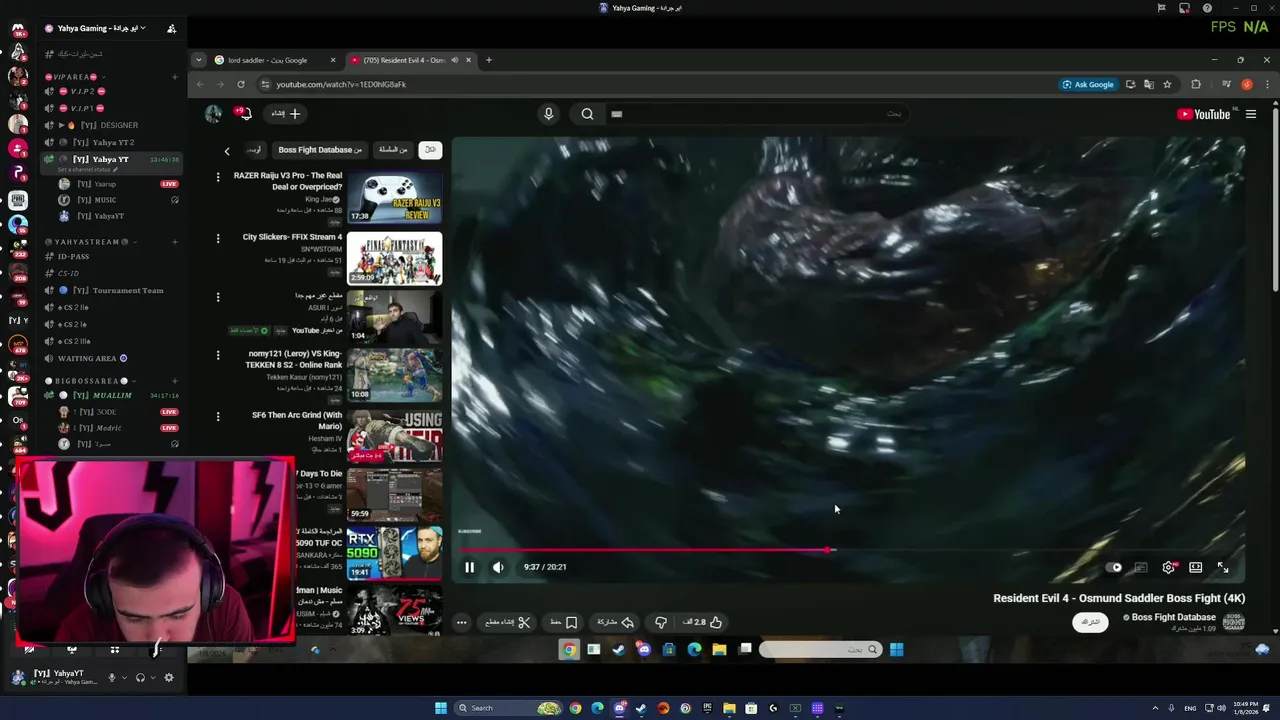This screenshot has height=720, width=1280.
Task: Open Discord user settings gear
Action: [x=168, y=678]
